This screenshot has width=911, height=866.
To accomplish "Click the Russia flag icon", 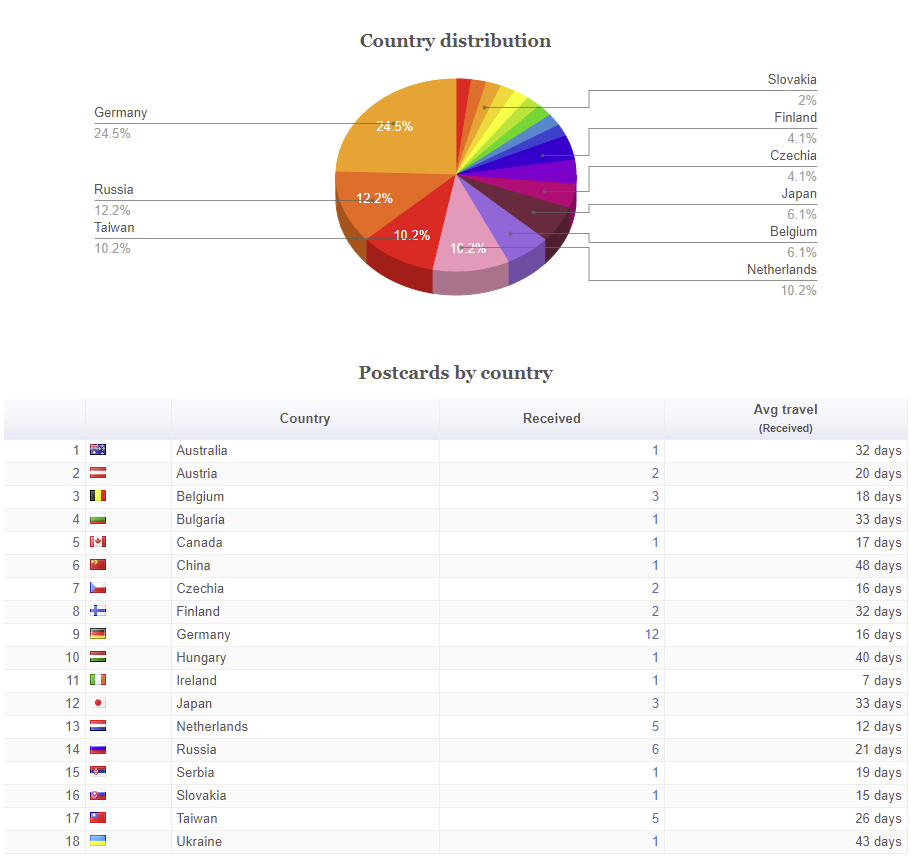I will click(x=98, y=749).
